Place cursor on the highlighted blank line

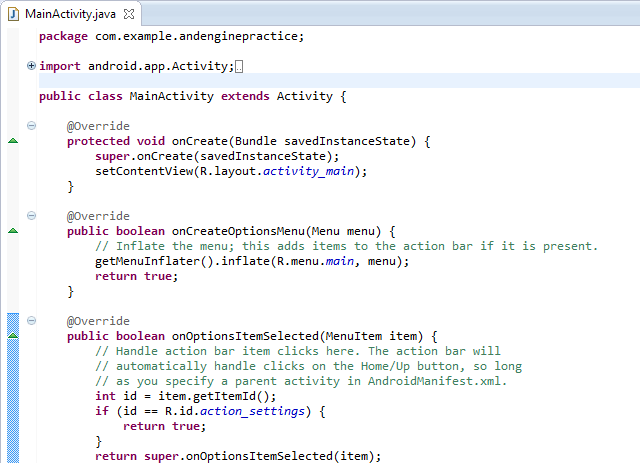339,81
